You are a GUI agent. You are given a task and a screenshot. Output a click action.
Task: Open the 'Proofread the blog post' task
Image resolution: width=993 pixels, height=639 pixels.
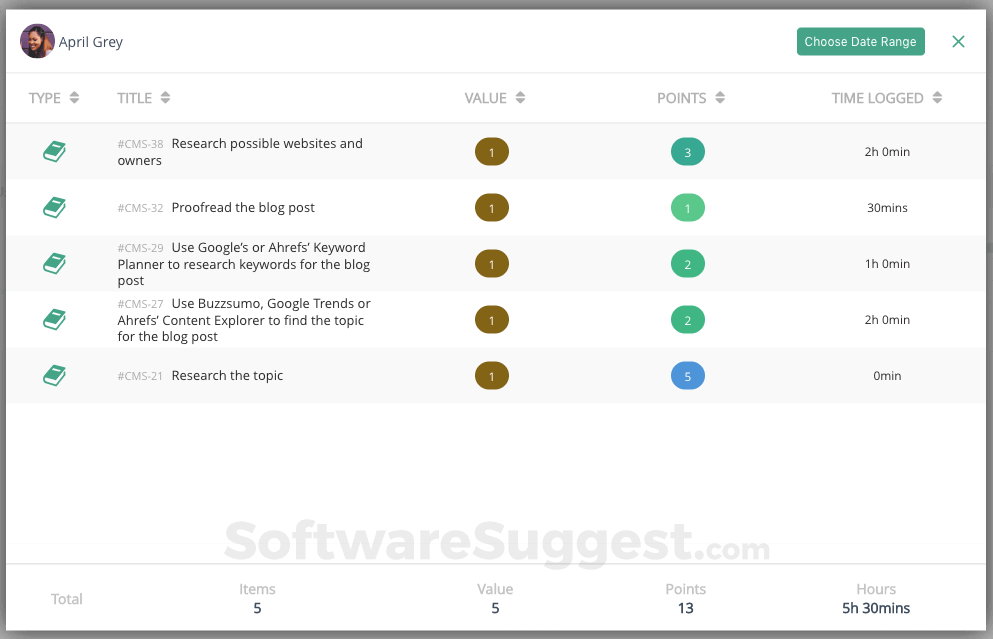[243, 208]
